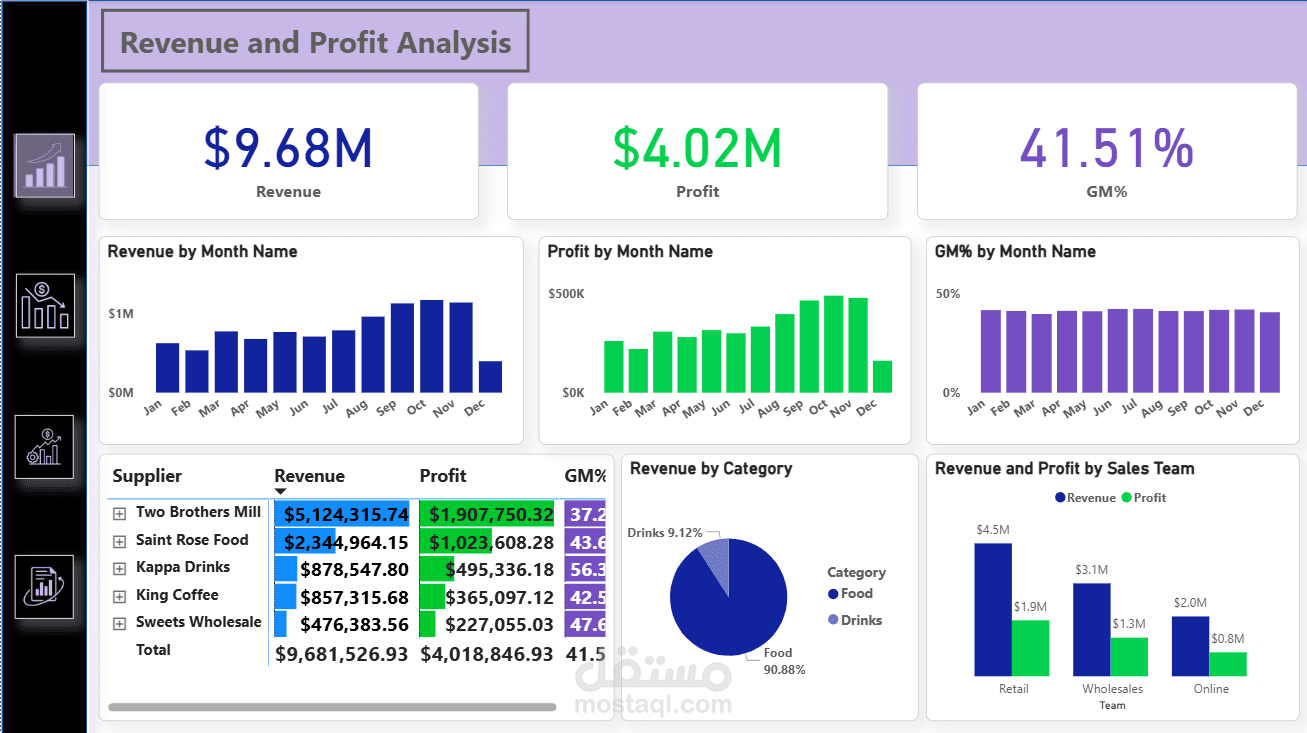
Task: Open the report document icon in sidebar
Action: (45, 587)
